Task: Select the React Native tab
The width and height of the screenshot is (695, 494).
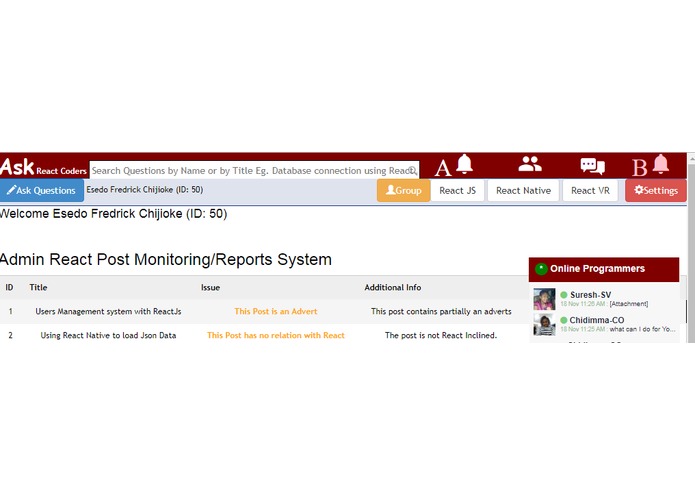Action: pyautogui.click(x=523, y=191)
